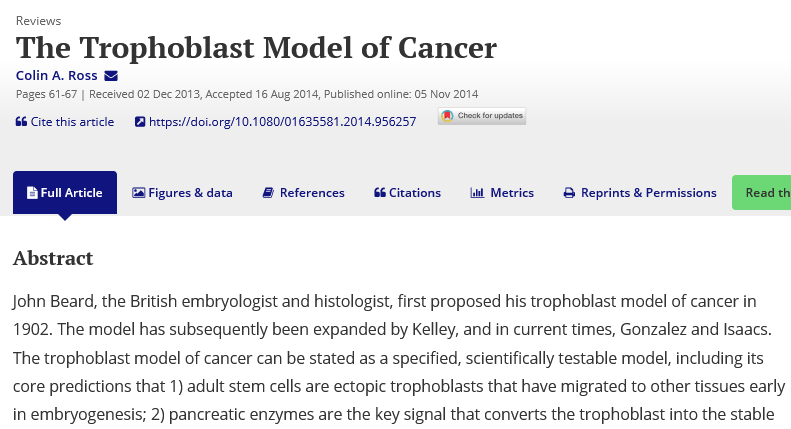Screen dimensions: 791x429
Task: Click the document icon on Full Article tab
Action: pos(32,193)
